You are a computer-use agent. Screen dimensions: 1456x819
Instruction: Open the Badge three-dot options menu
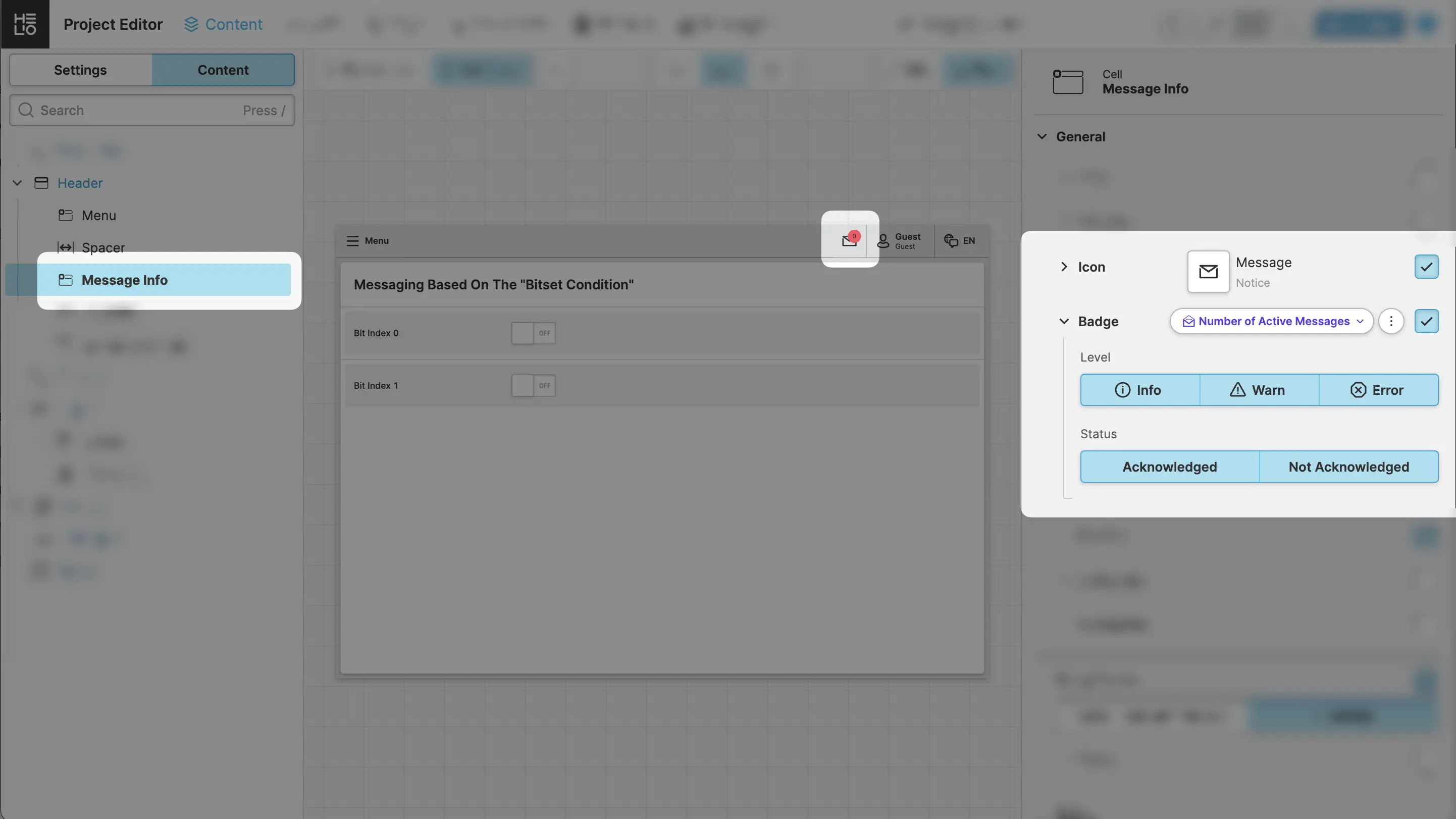point(1391,321)
